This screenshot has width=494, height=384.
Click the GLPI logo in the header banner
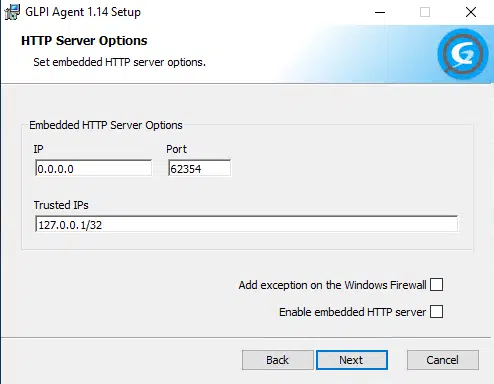pos(463,54)
